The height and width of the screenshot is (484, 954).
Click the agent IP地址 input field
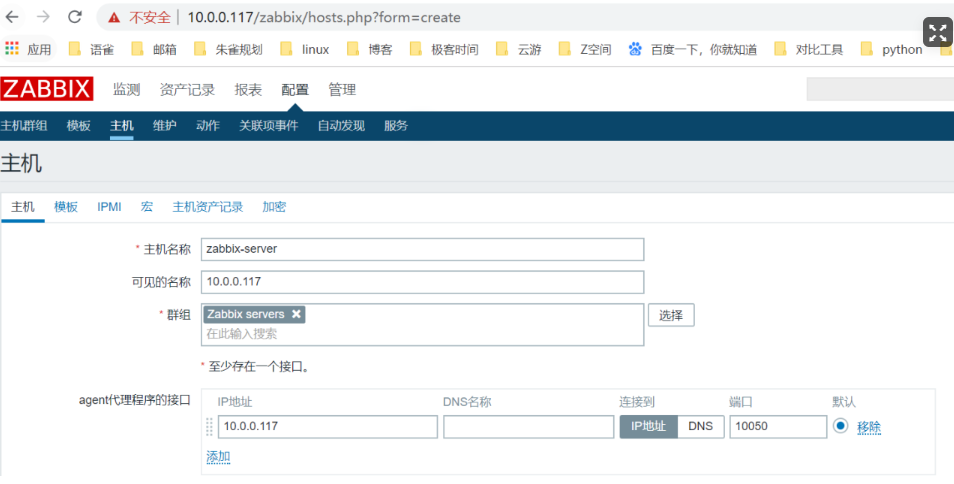pyautogui.click(x=328, y=426)
